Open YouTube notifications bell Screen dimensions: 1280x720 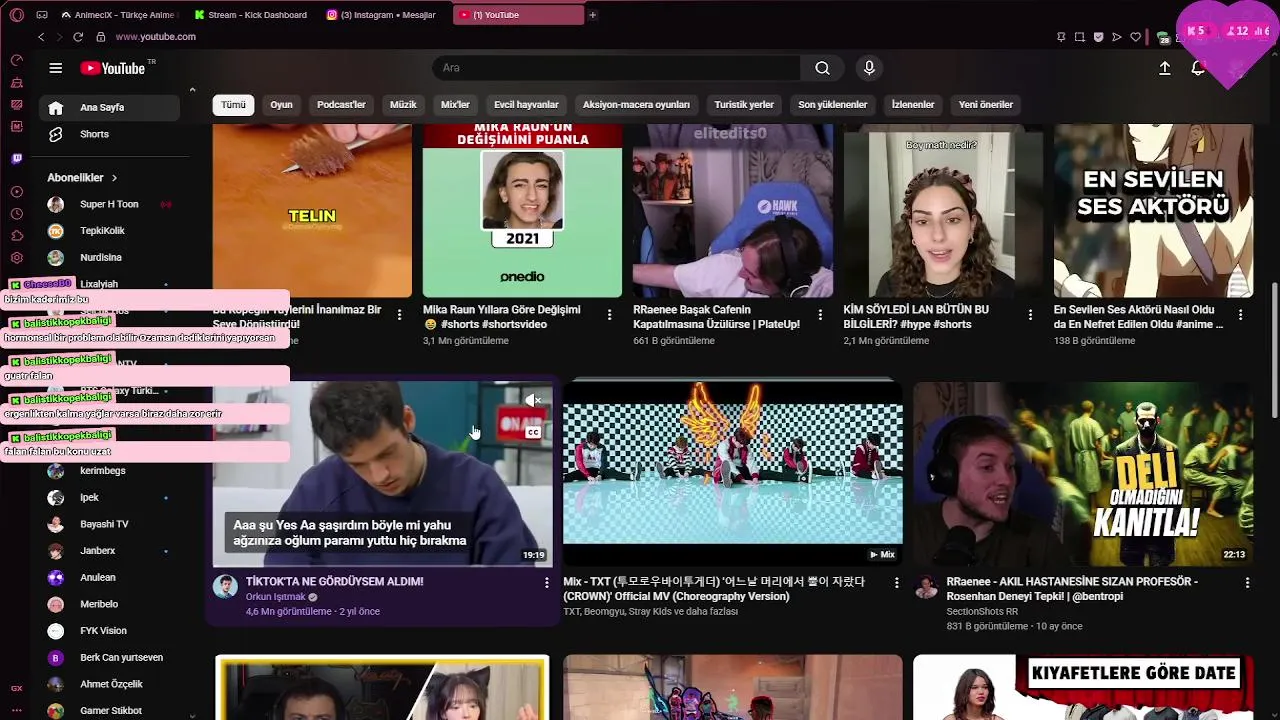(x=1198, y=68)
